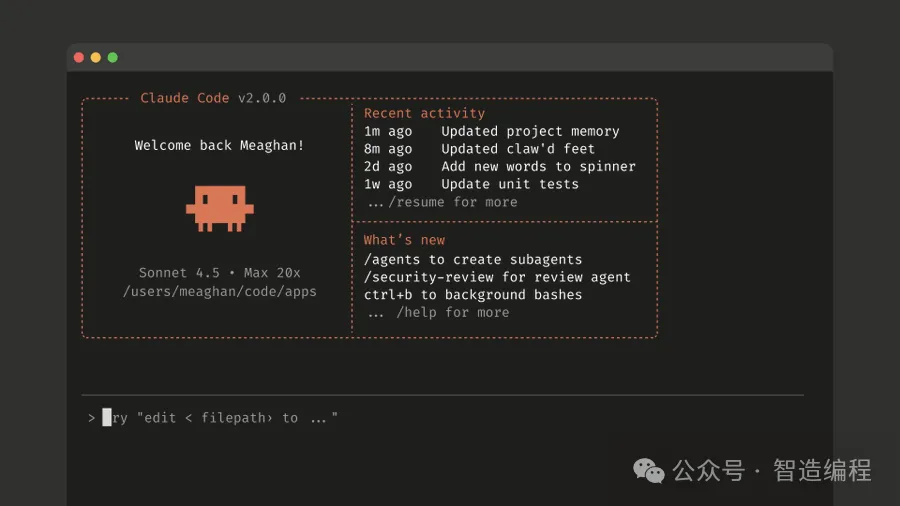900x506 pixels.
Task: Select "Updated project memory" activity row
Action: click(x=492, y=131)
